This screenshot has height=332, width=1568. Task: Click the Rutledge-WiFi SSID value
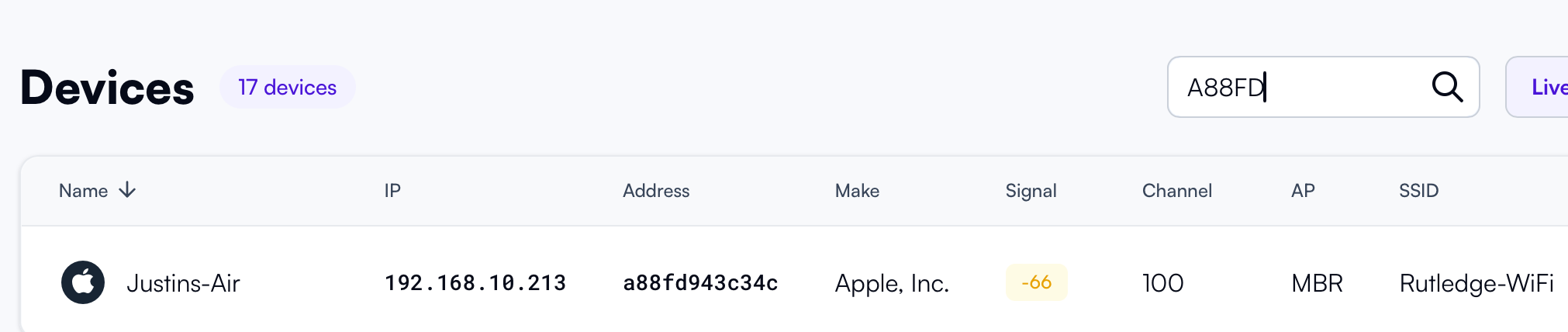[x=1476, y=283]
